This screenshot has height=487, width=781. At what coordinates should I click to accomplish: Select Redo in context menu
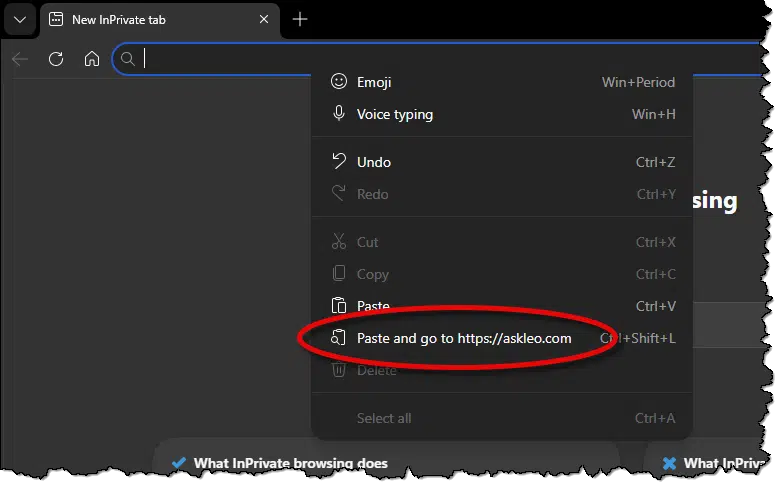click(x=502, y=194)
